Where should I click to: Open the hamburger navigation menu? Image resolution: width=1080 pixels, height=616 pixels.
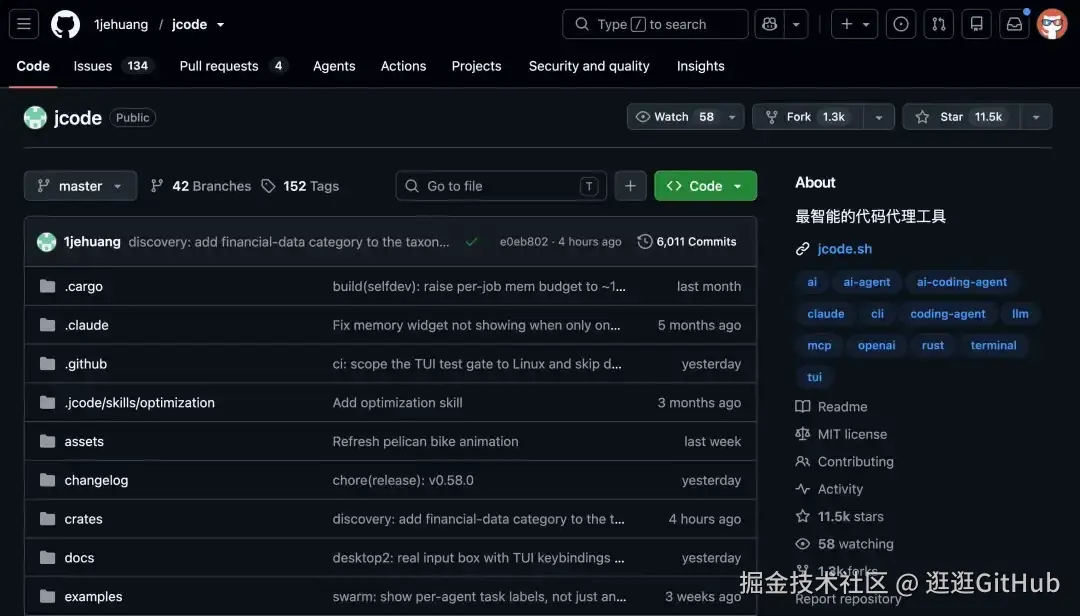(24, 24)
